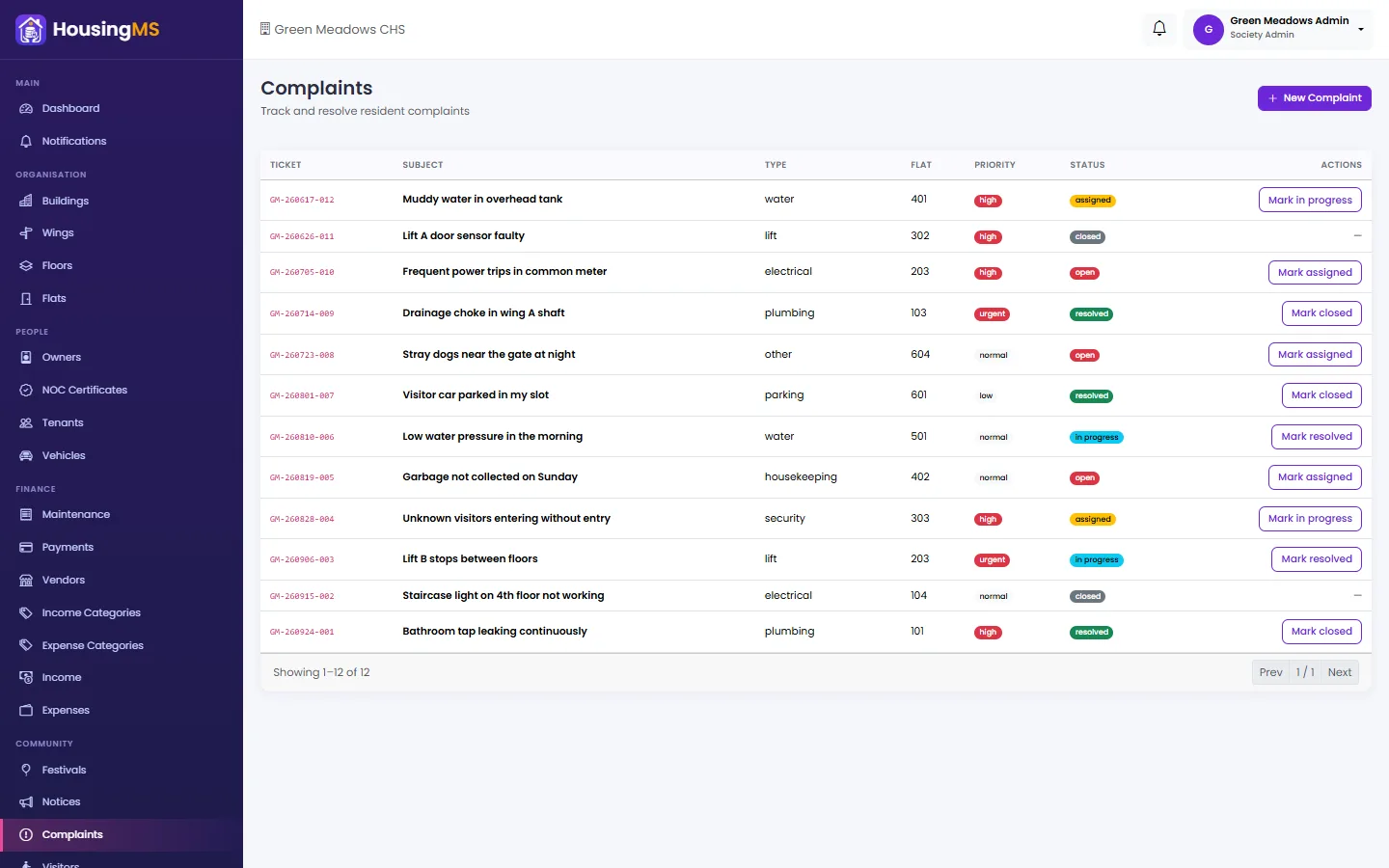The image size is (1389, 868).
Task: Click subject 'Garbage not collected on Sunday'
Action: [x=490, y=477]
